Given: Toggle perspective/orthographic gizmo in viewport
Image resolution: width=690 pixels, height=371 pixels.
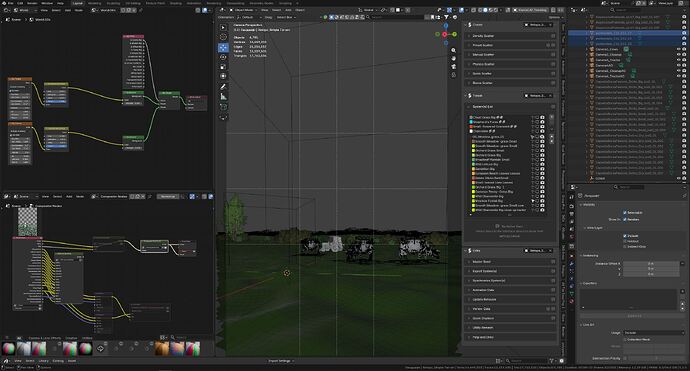Looking at the screenshot, I should [x=454, y=75].
